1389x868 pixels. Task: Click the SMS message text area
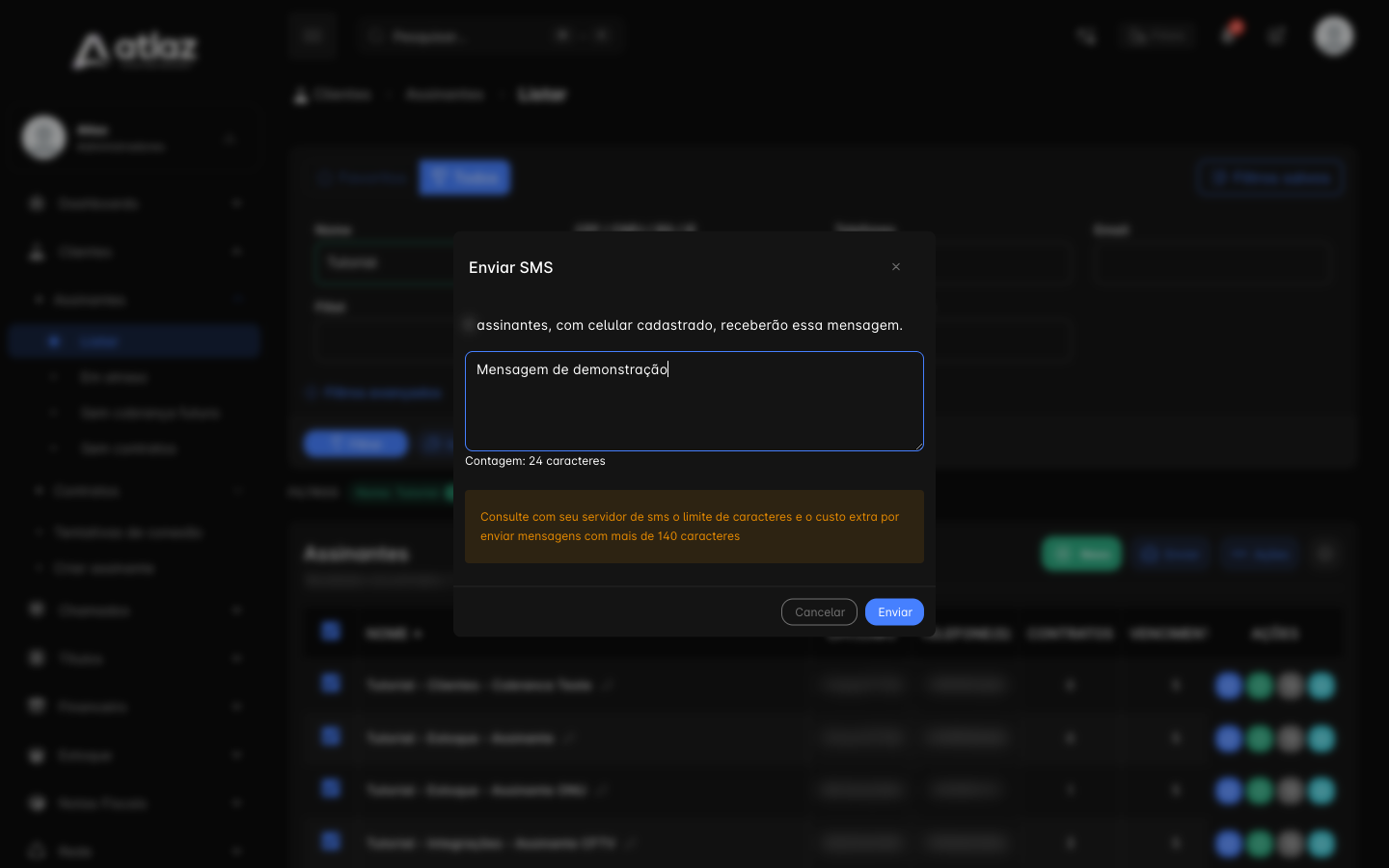tap(694, 401)
